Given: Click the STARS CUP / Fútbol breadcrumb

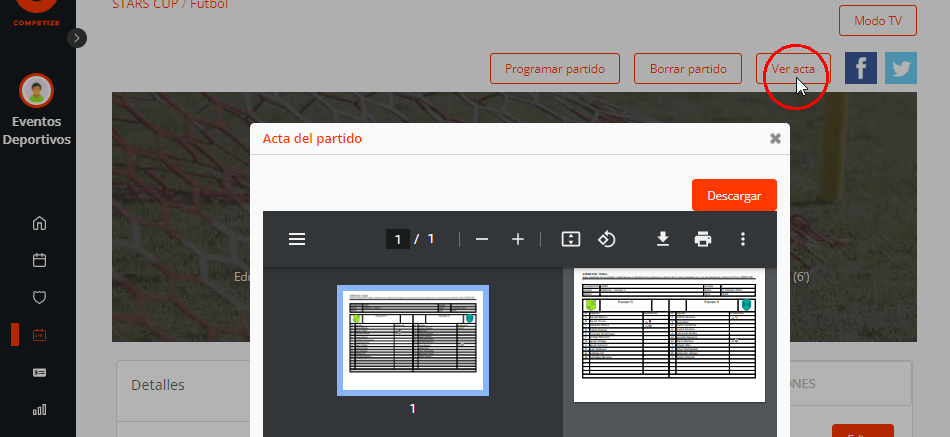Looking at the screenshot, I should coord(170,5).
